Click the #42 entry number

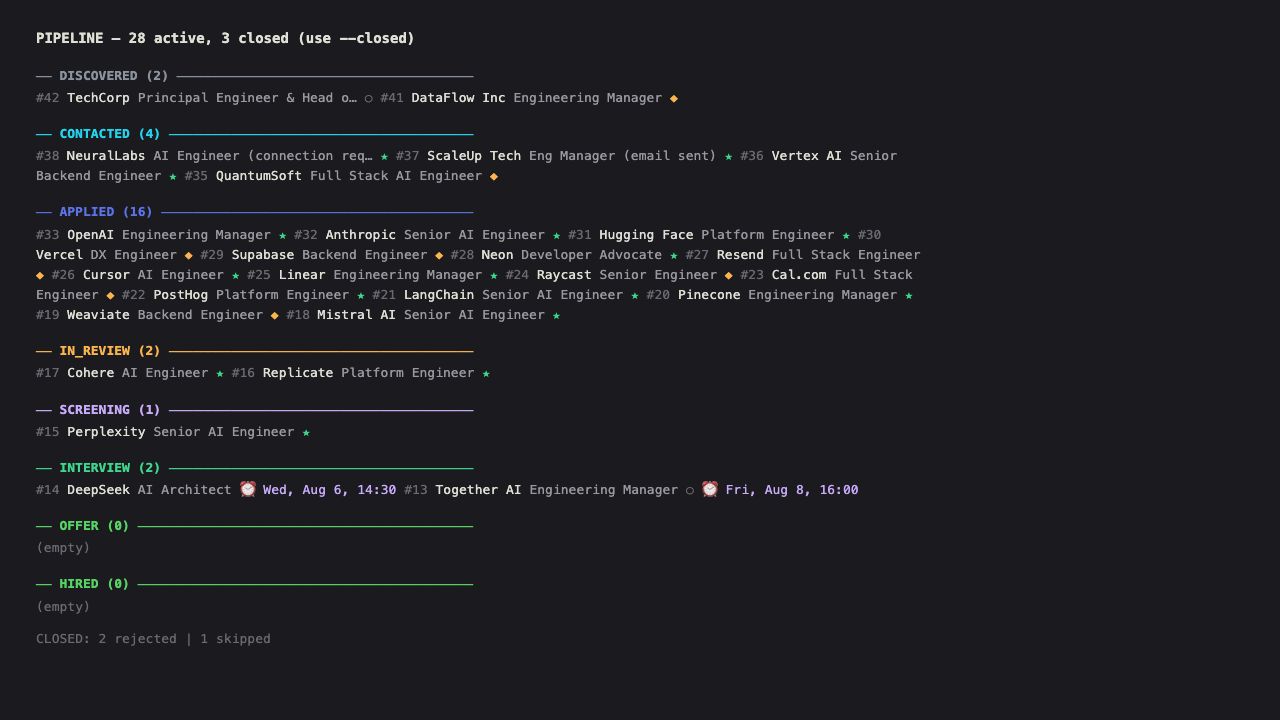(48, 98)
